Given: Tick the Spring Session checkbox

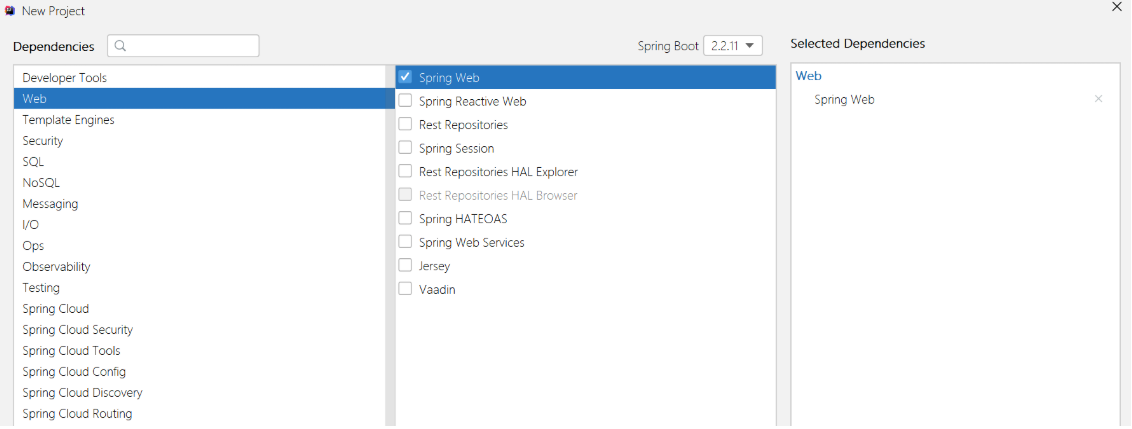Looking at the screenshot, I should [405, 148].
